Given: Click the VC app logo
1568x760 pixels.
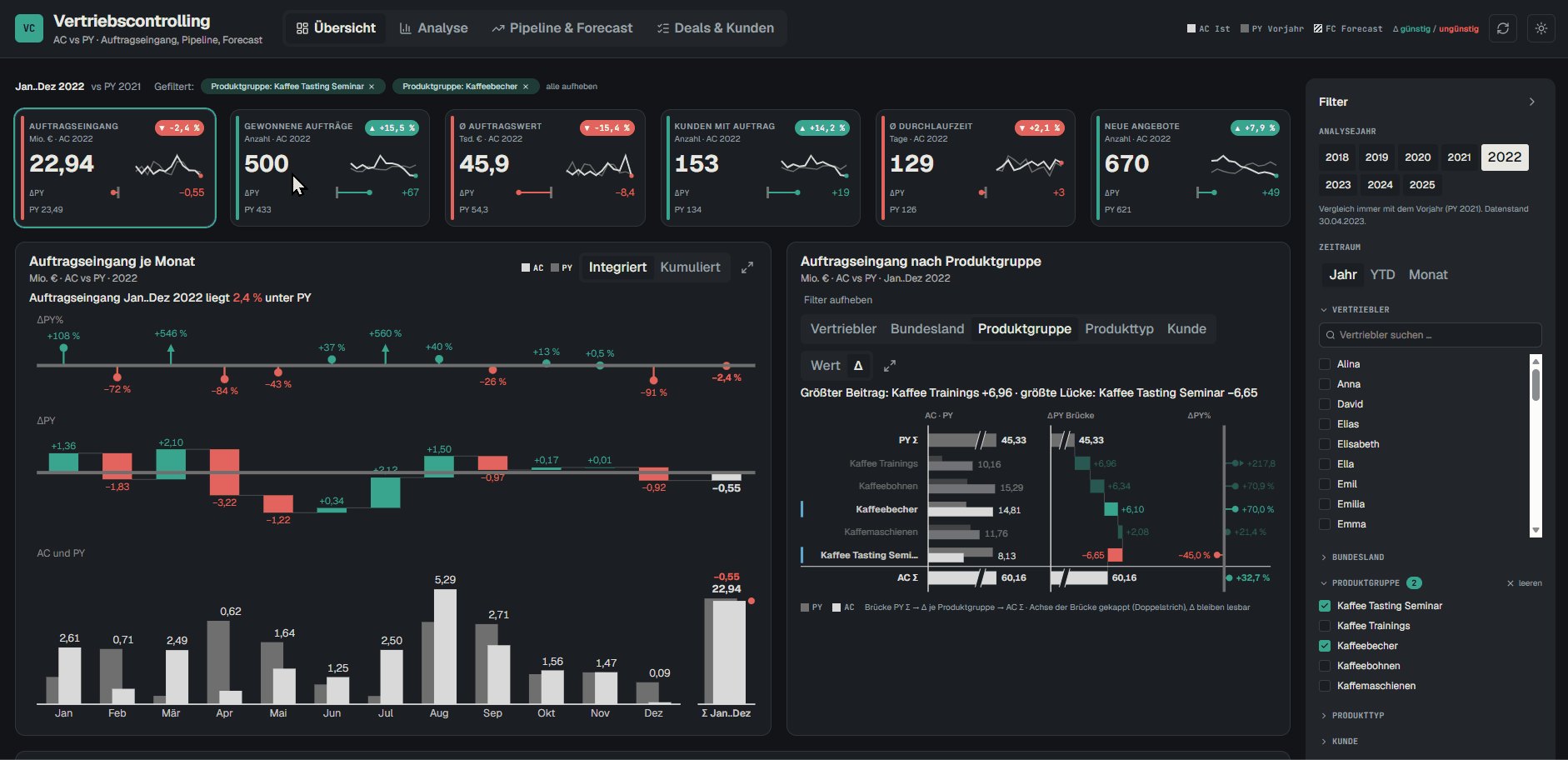Looking at the screenshot, I should 29,28.
